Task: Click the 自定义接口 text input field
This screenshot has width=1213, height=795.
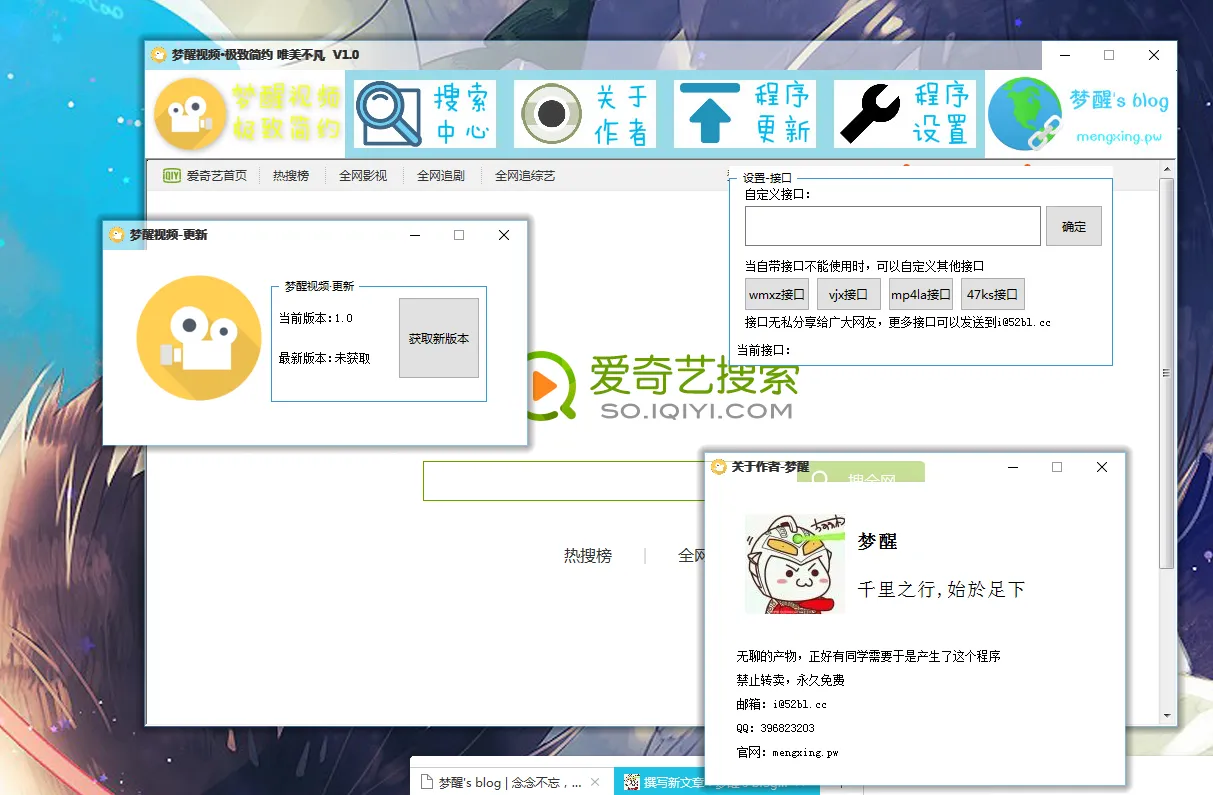Action: coord(893,226)
